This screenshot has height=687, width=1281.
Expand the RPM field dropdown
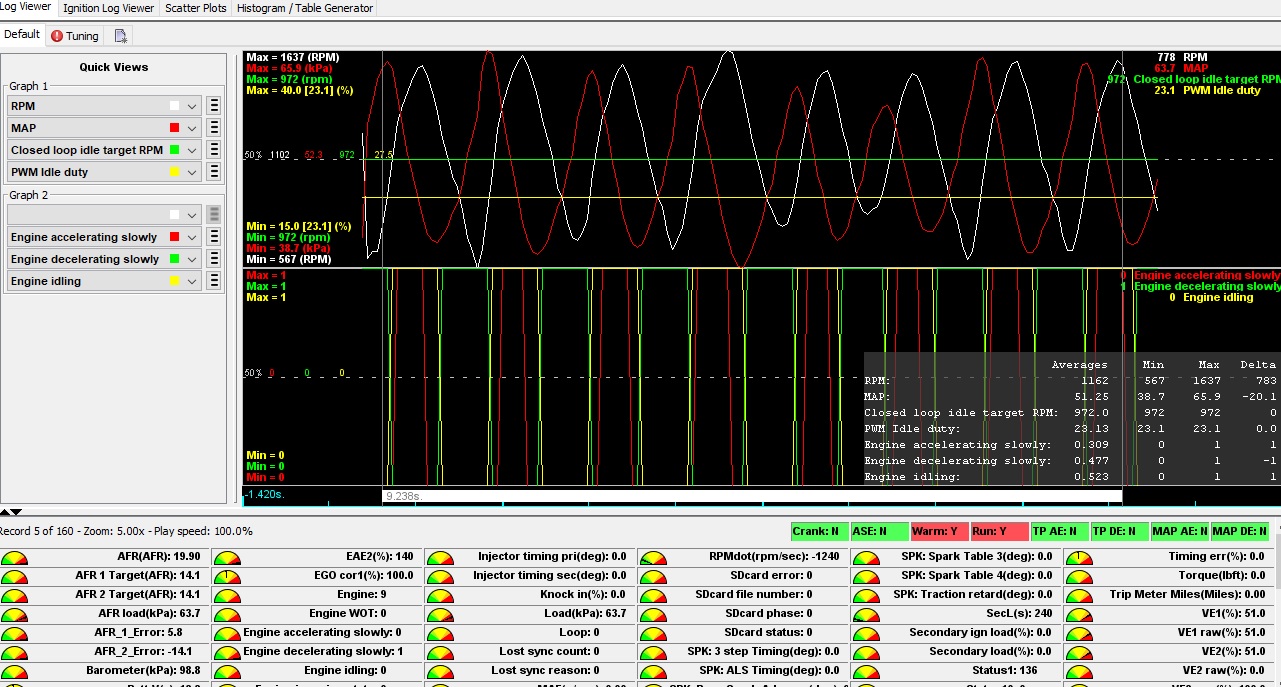point(192,106)
